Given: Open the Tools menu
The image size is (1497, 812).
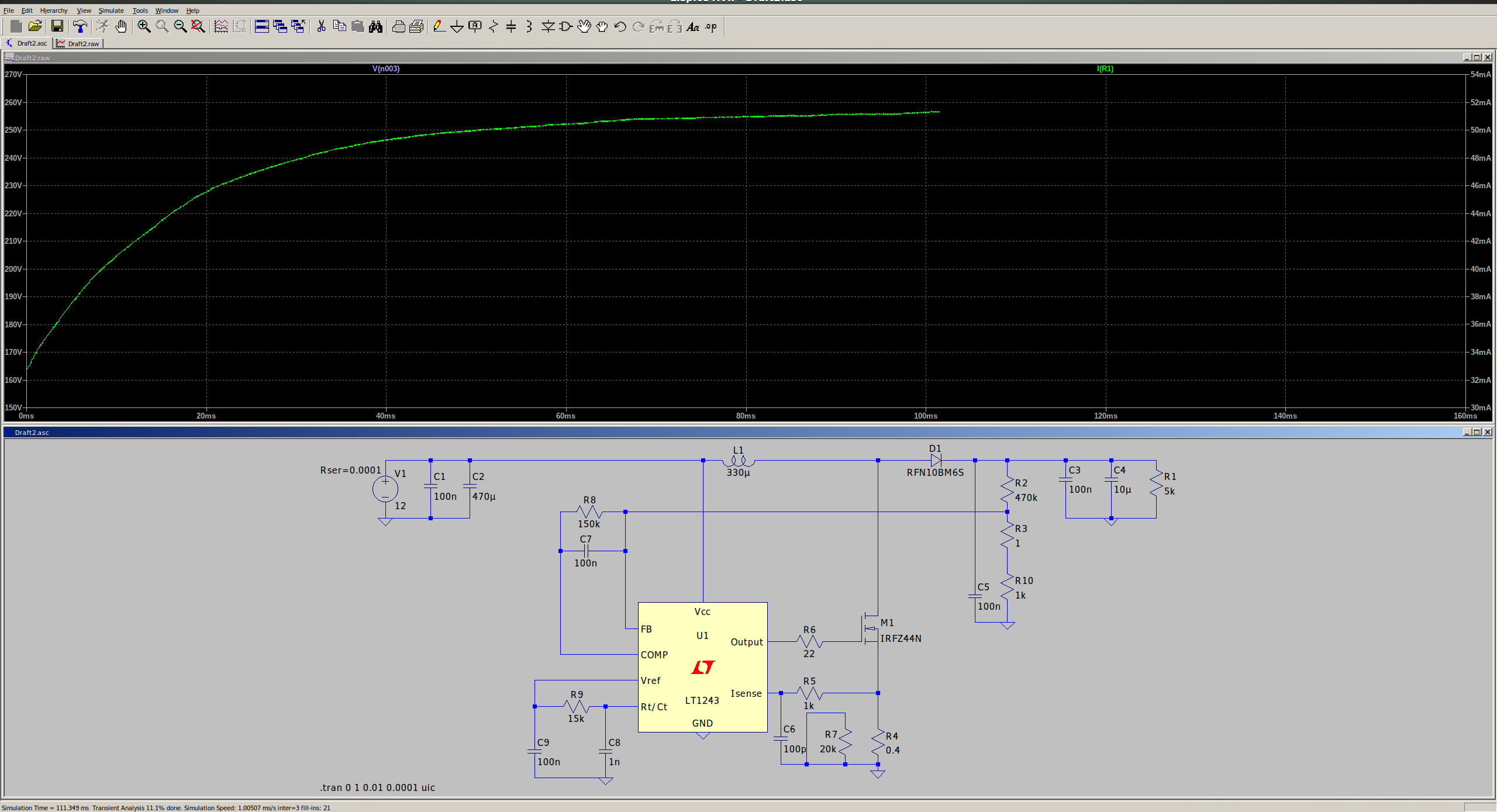Looking at the screenshot, I should (140, 11).
